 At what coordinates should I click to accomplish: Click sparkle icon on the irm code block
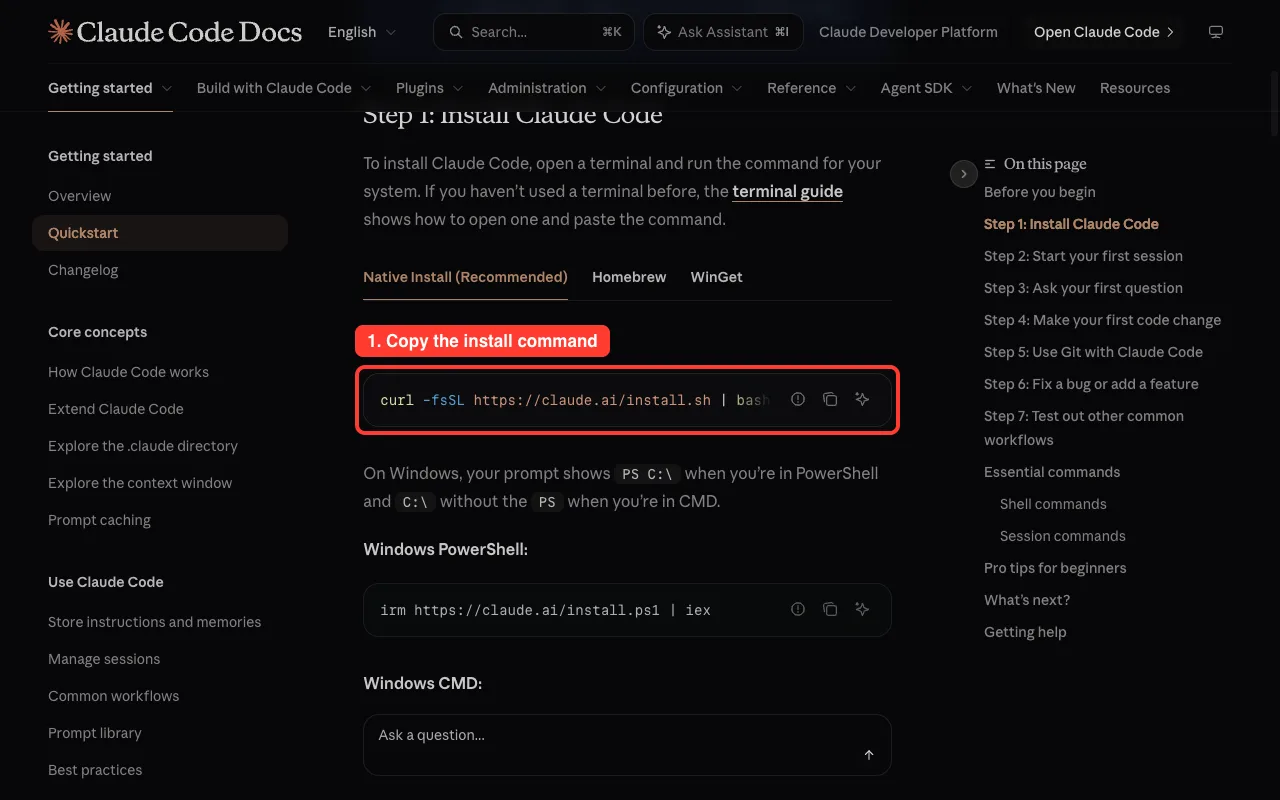point(862,609)
